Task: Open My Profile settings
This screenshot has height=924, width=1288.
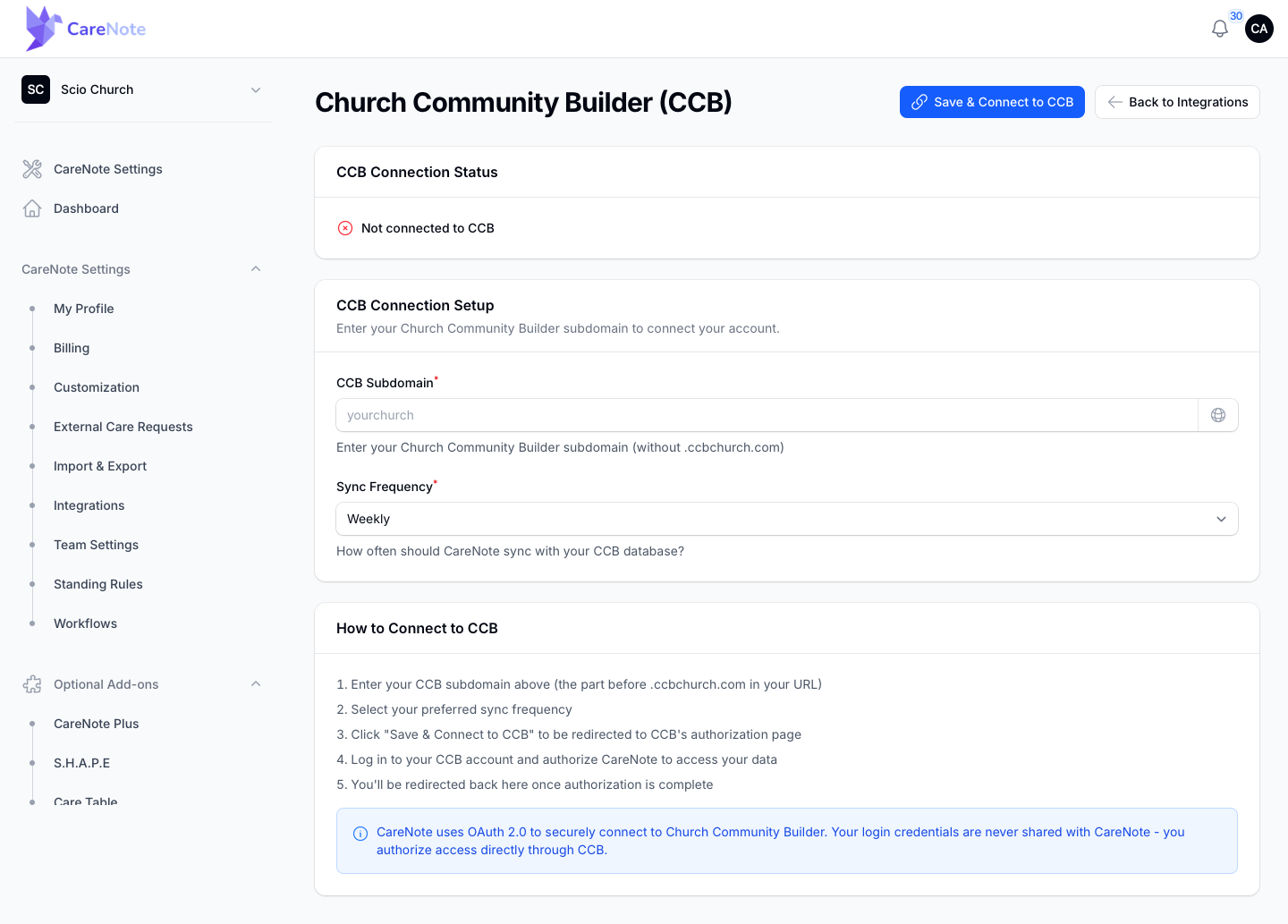Action: coord(84,309)
